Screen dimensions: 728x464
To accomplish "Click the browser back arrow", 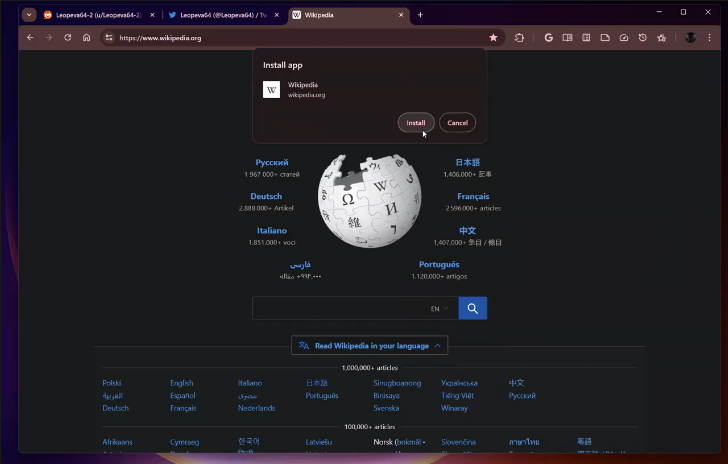I will coord(30,38).
